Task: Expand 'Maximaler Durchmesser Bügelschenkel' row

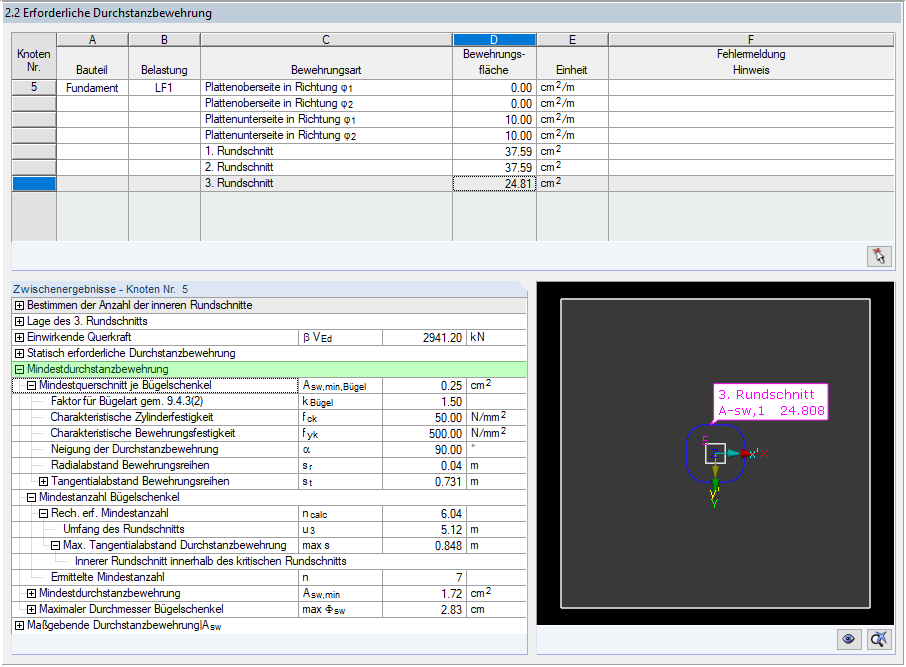Action: tap(31, 609)
